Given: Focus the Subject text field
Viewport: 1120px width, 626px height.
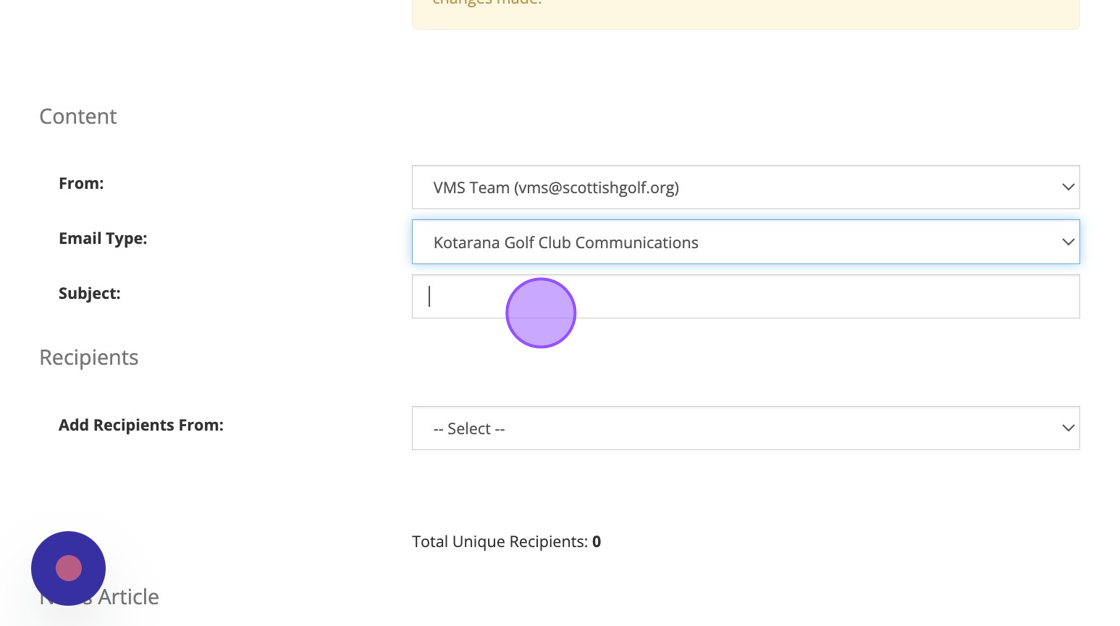Looking at the screenshot, I should pyautogui.click(x=745, y=297).
